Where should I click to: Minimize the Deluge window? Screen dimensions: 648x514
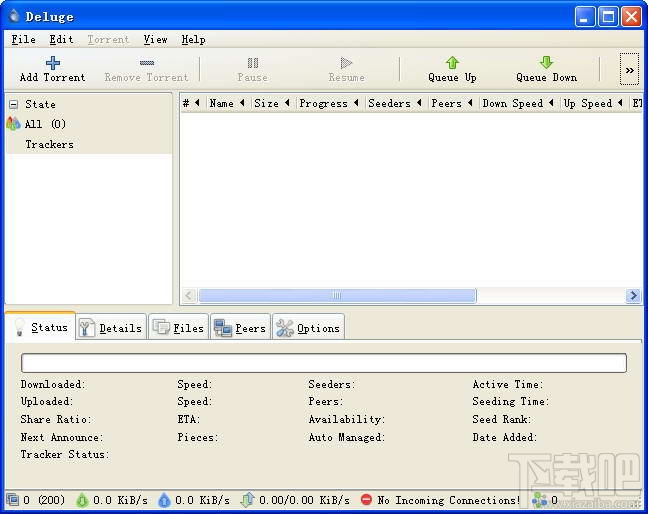(x=584, y=17)
